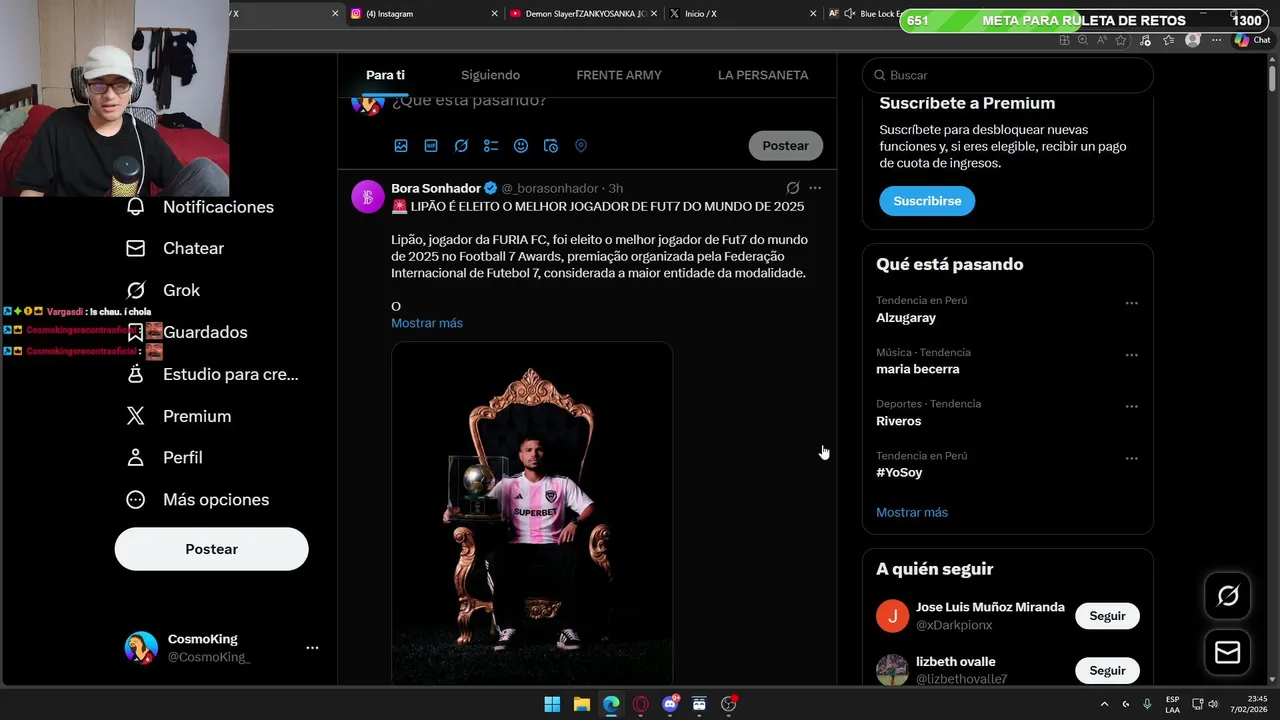Click the composer Postear button
This screenshot has height=720, width=1280.
(786, 146)
